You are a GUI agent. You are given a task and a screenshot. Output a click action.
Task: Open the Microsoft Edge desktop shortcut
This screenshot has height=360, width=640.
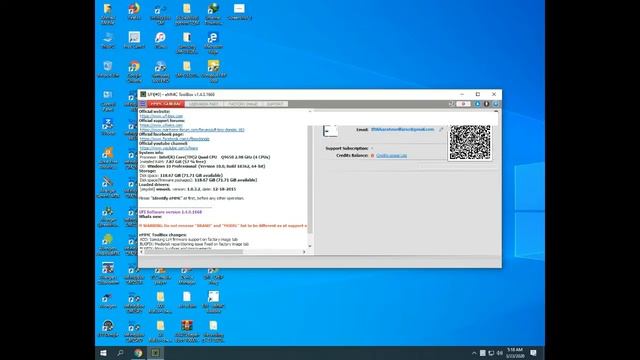point(213,42)
